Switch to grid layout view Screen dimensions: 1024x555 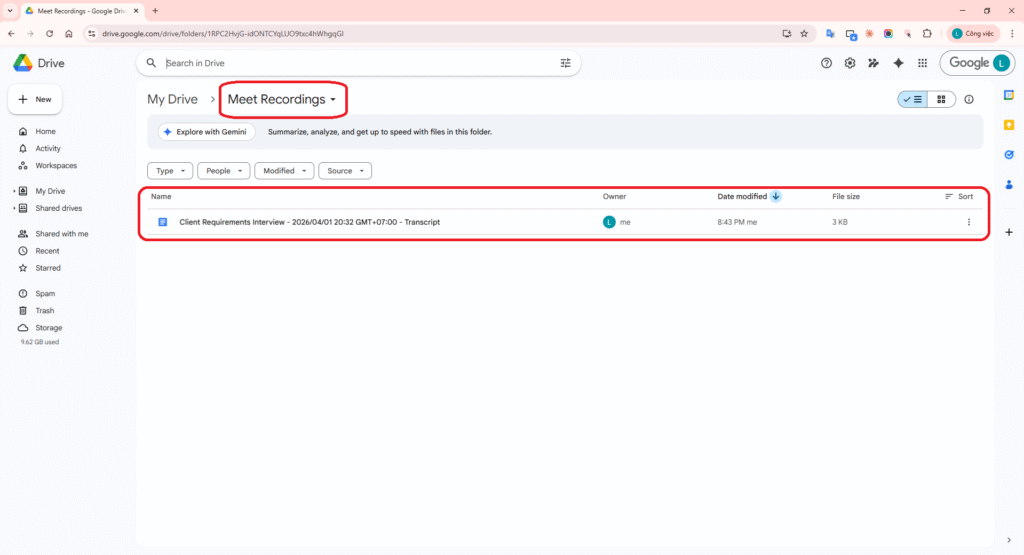click(941, 100)
